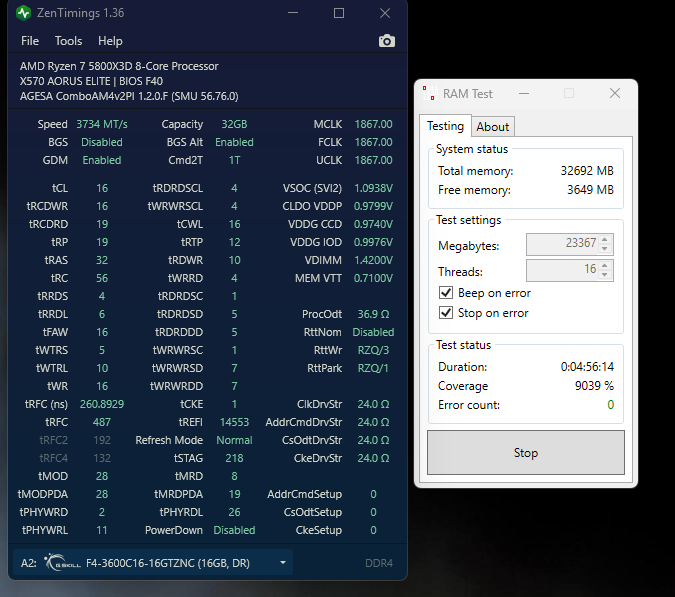Click the VSOC (SVI2) value 1.0938V
This screenshot has height=597, width=675.
pyautogui.click(x=373, y=188)
